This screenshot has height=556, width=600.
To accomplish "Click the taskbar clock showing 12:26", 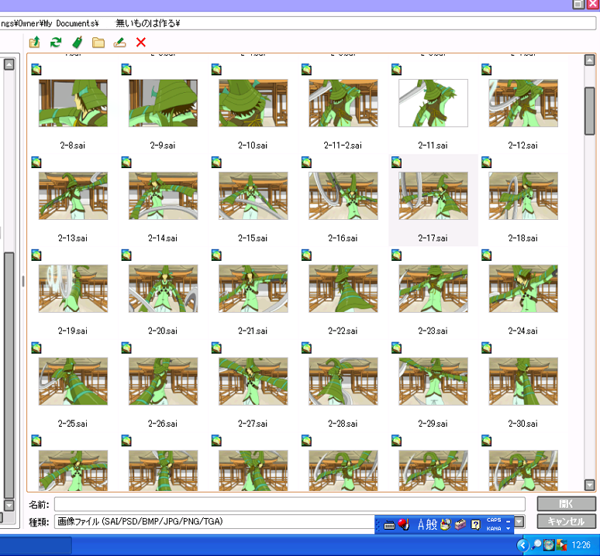I will point(581,545).
